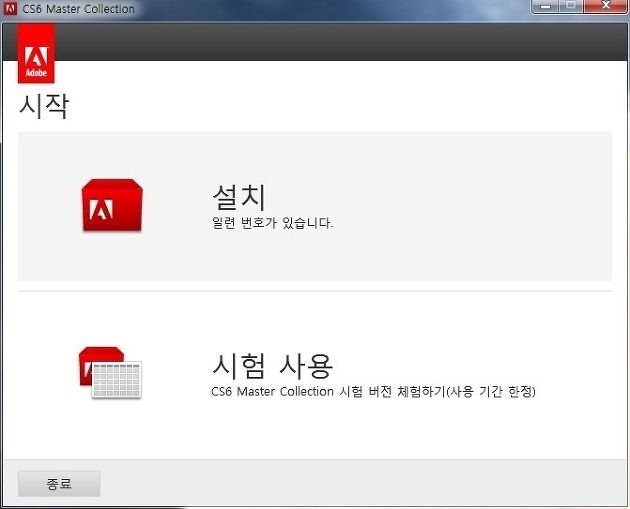Click the trial calendar box icon
630x509 pixels.
(x=110, y=372)
